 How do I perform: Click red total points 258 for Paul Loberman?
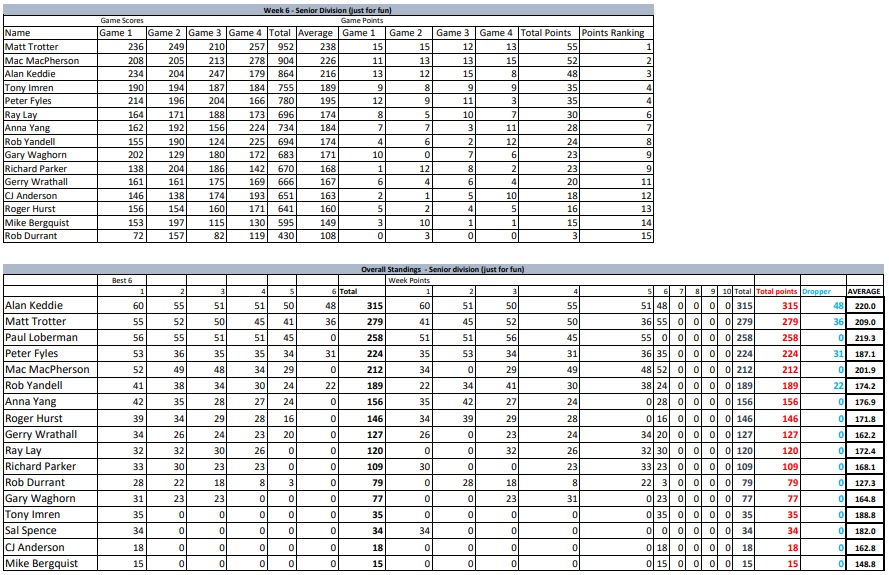pos(790,337)
